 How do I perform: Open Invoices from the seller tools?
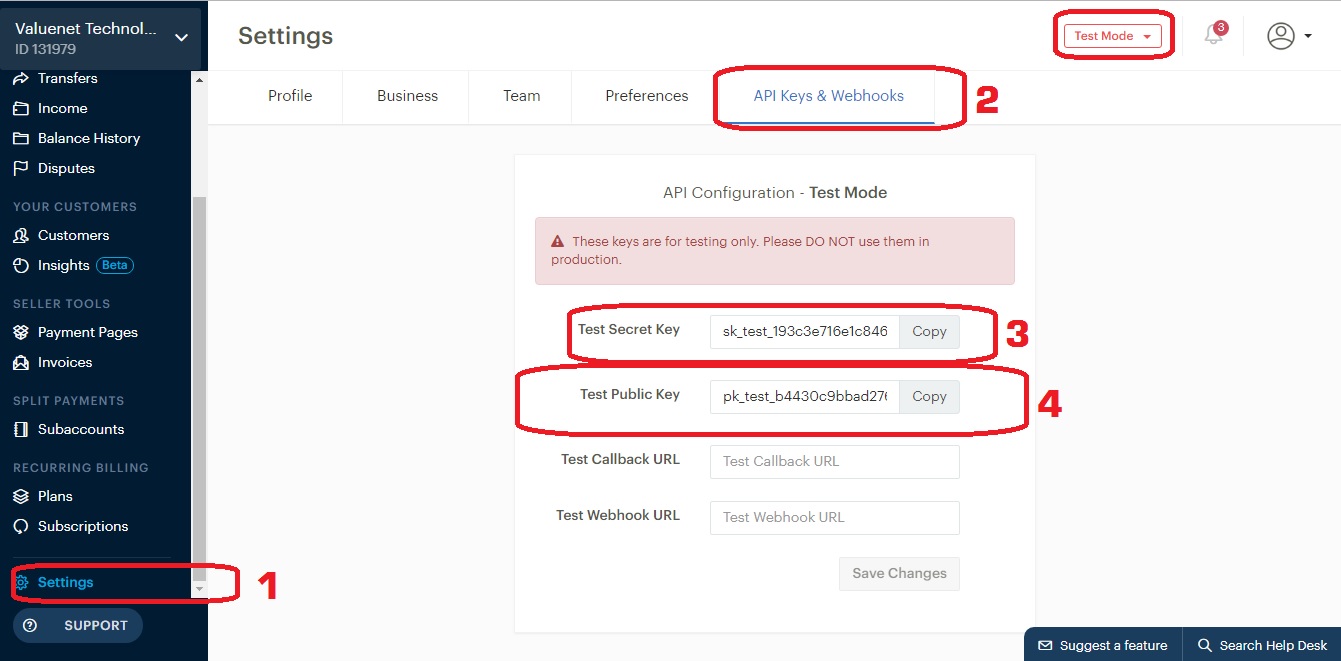click(x=62, y=362)
